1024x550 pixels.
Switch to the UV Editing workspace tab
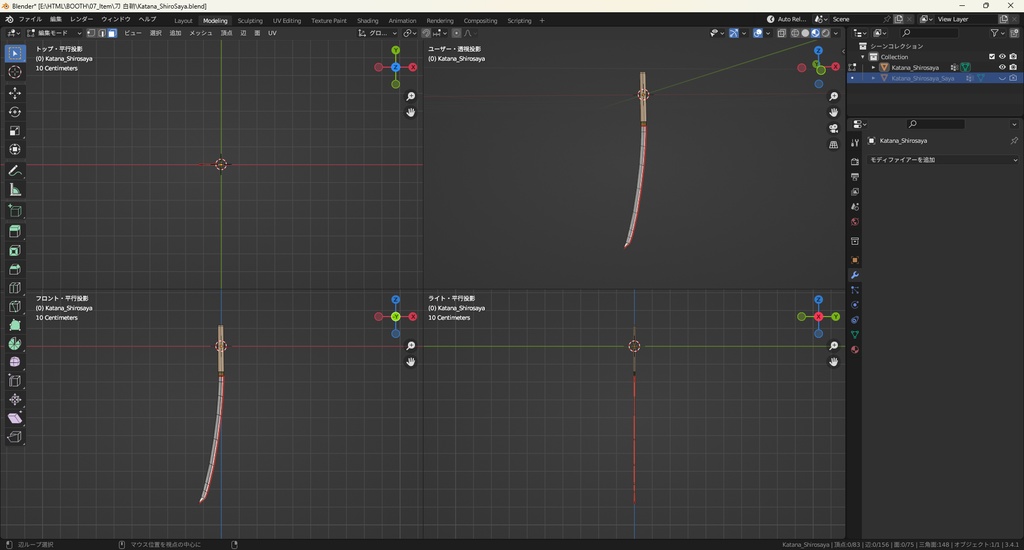287,20
